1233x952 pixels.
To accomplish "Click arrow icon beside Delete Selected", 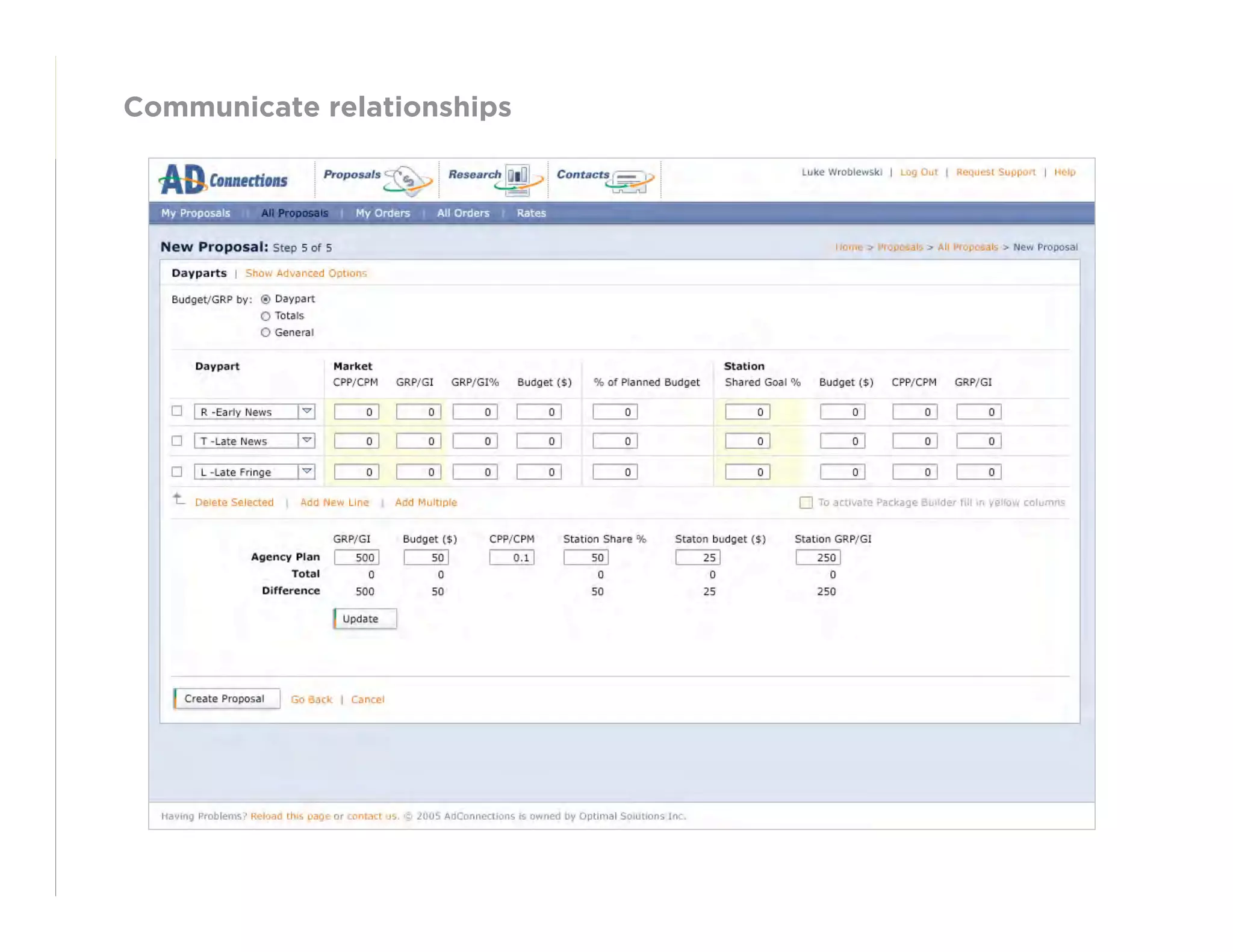I will [x=179, y=499].
